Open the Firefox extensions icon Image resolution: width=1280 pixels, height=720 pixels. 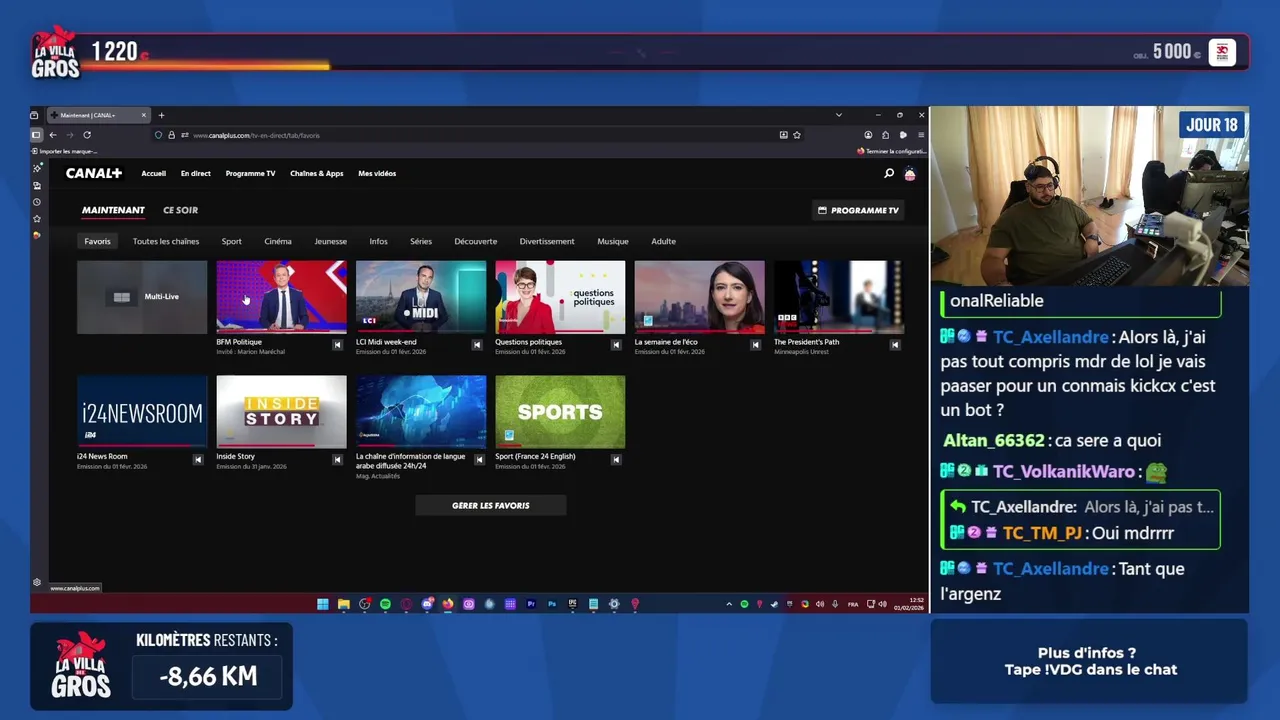(x=885, y=135)
